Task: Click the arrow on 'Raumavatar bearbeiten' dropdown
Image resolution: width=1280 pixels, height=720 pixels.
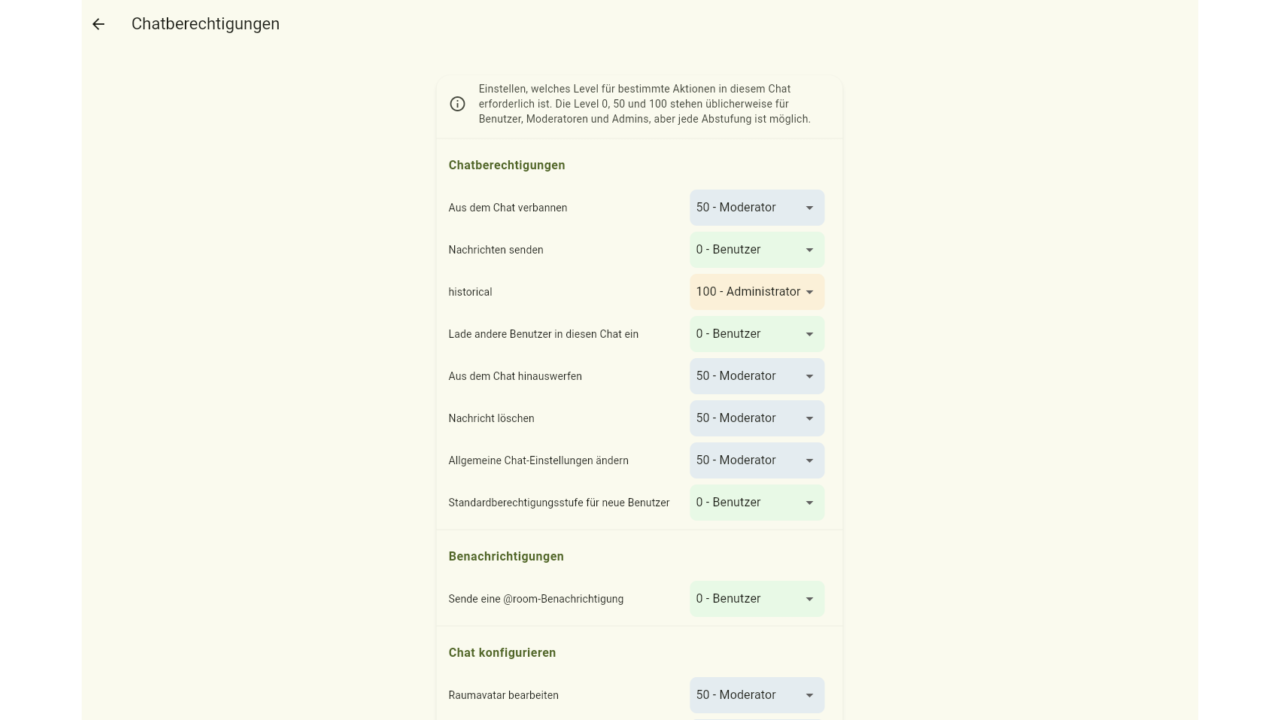Action: point(810,696)
